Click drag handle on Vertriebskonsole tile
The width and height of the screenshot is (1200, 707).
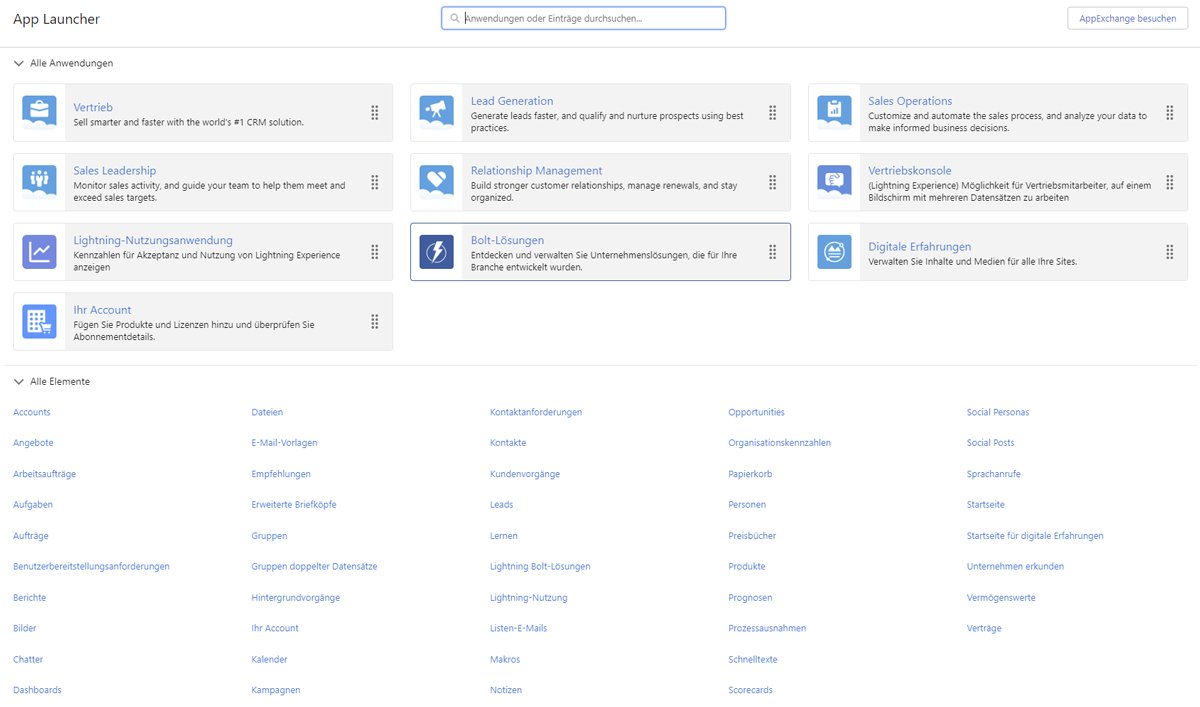pyautogui.click(x=1169, y=182)
